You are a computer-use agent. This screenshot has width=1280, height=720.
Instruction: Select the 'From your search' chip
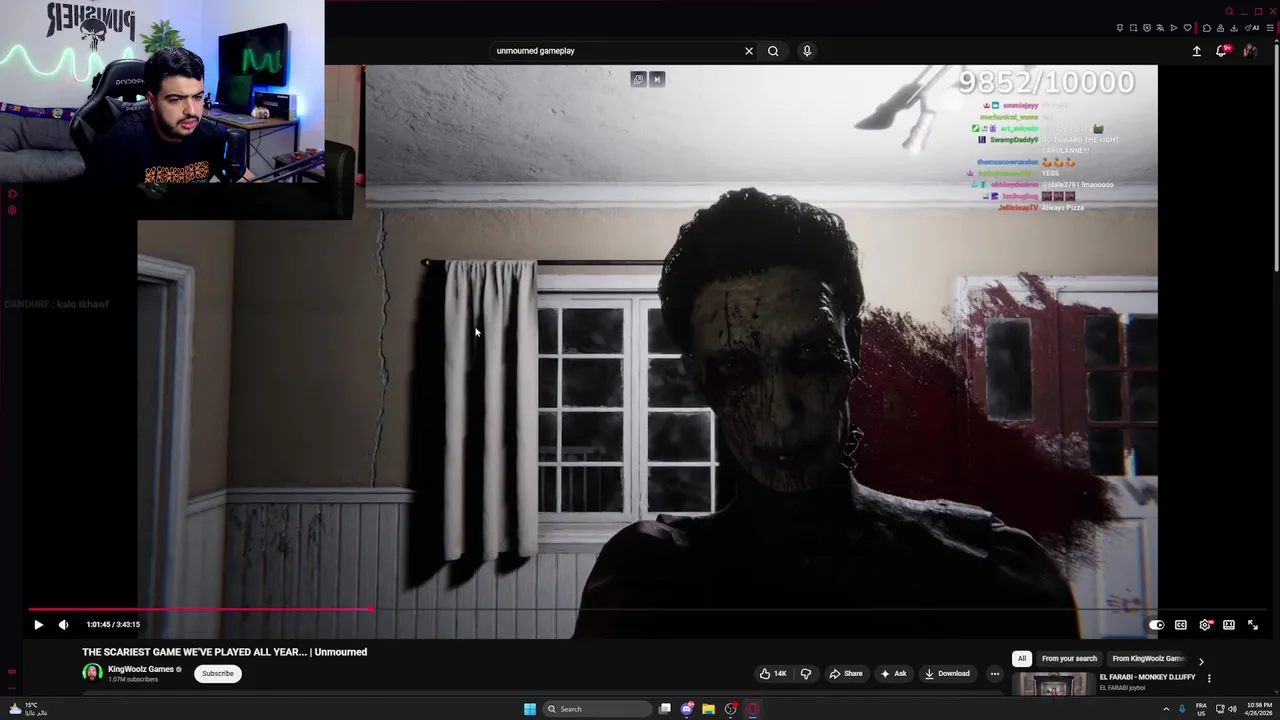pos(1069,659)
